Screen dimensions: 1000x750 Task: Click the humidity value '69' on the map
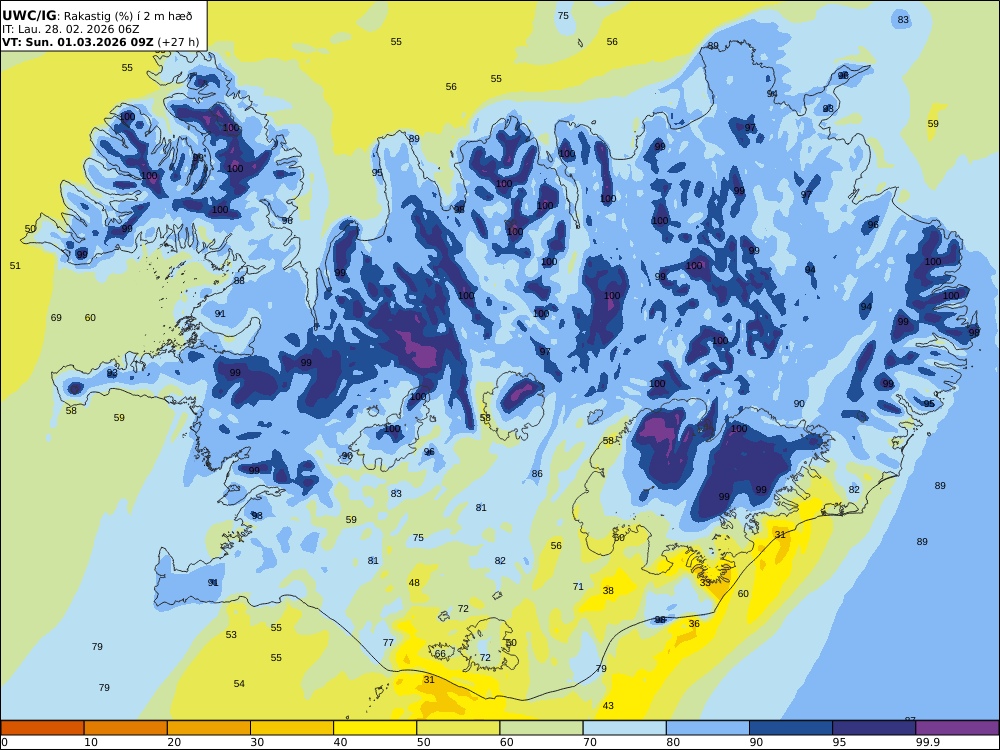click(56, 318)
